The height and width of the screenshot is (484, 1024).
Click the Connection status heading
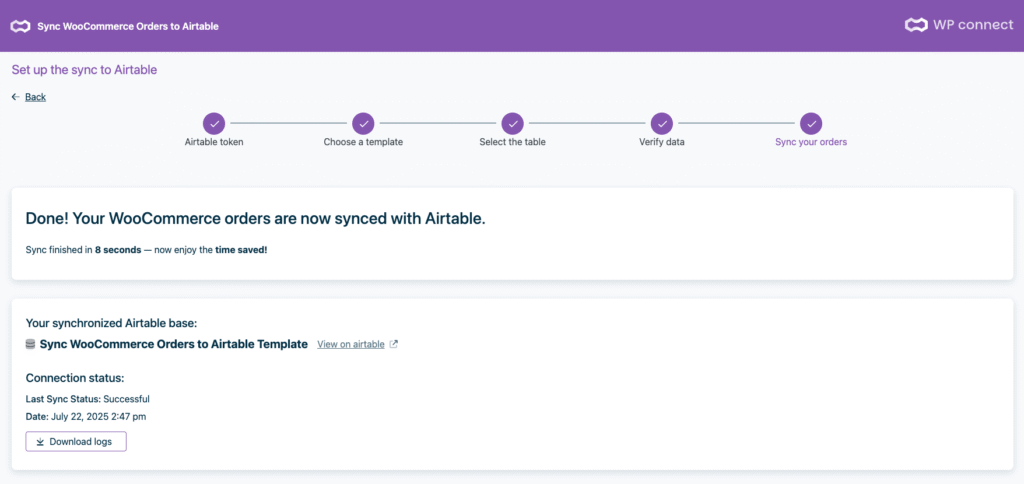pyautogui.click(x=75, y=378)
